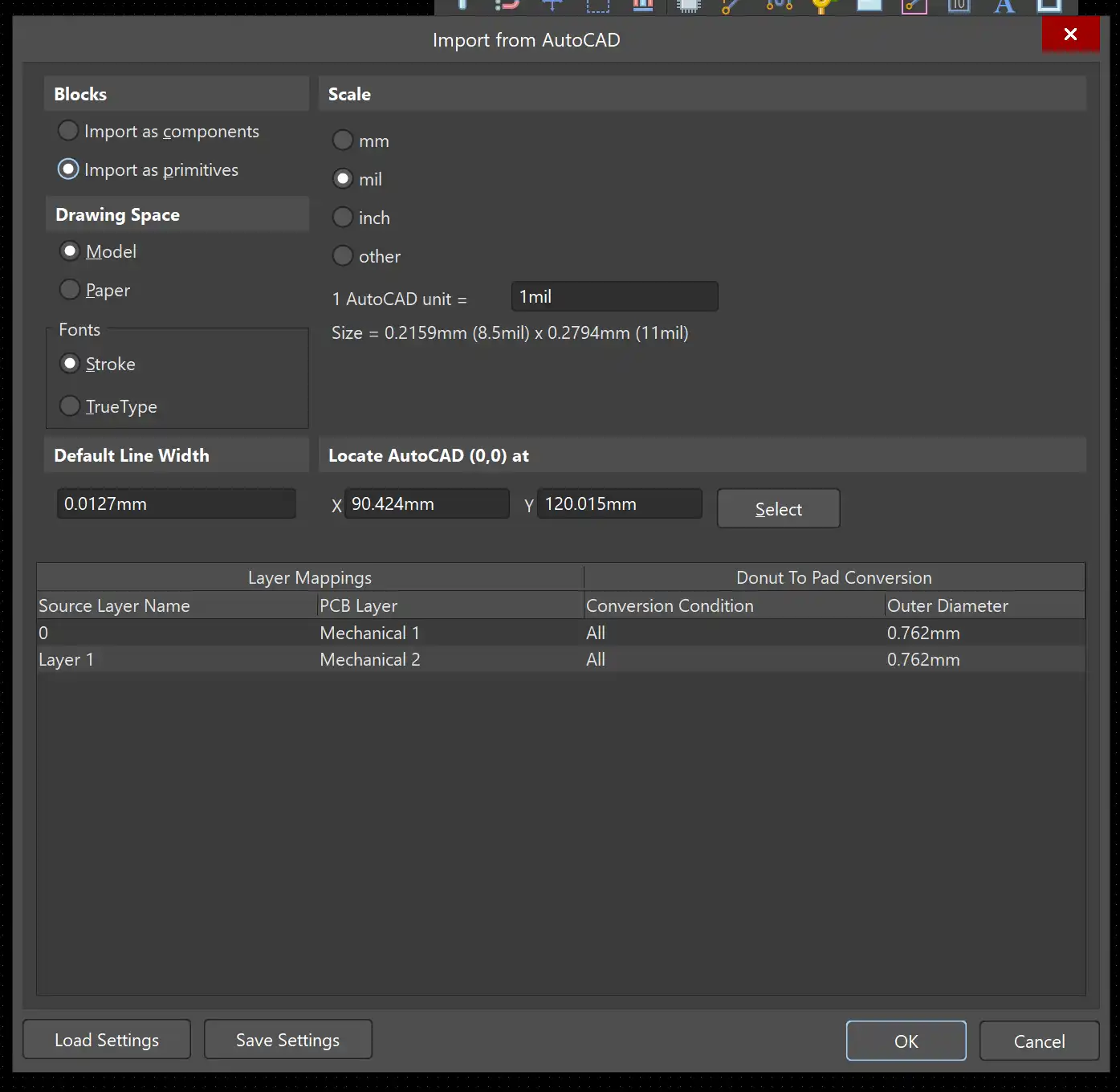Cancel the Import from AutoCAD dialog
This screenshot has height=1092, width=1120.
tap(1040, 1041)
